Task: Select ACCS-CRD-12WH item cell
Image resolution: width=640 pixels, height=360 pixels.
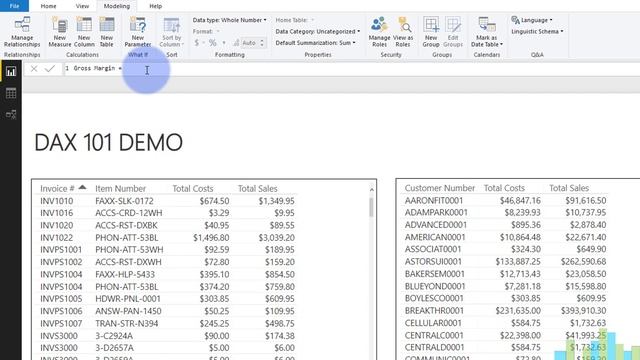Action: 129,213
